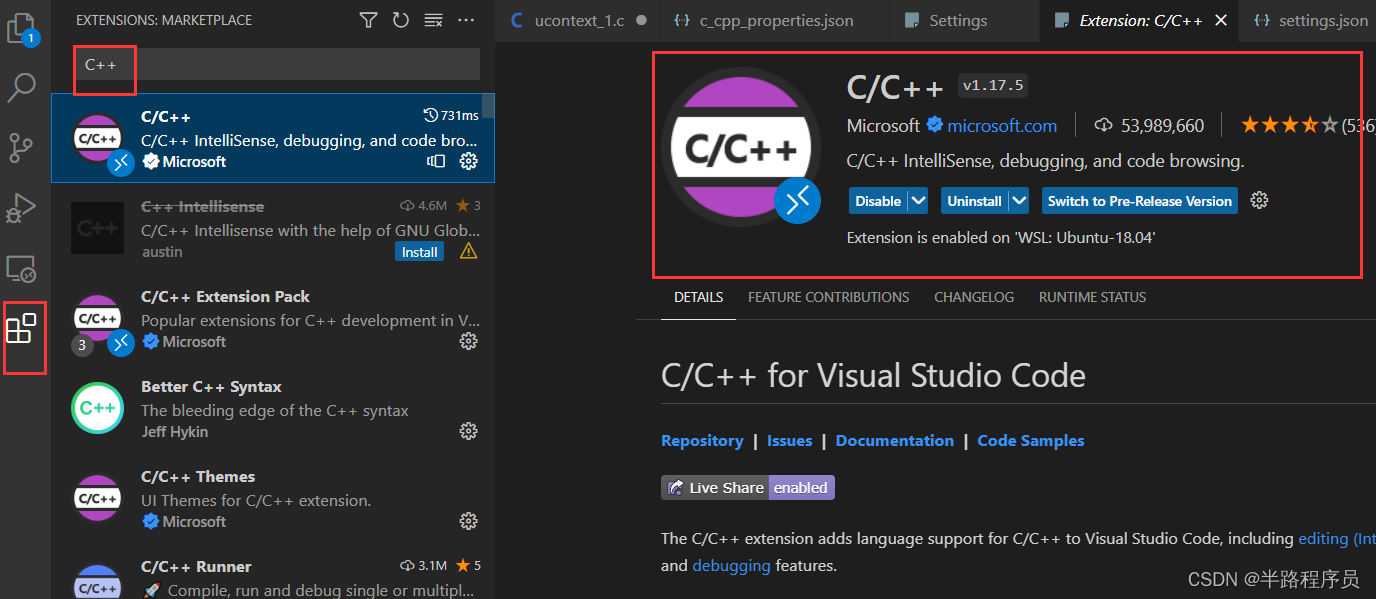Image resolution: width=1376 pixels, height=599 pixels.
Task: Open the Source Control view
Action: click(x=22, y=148)
